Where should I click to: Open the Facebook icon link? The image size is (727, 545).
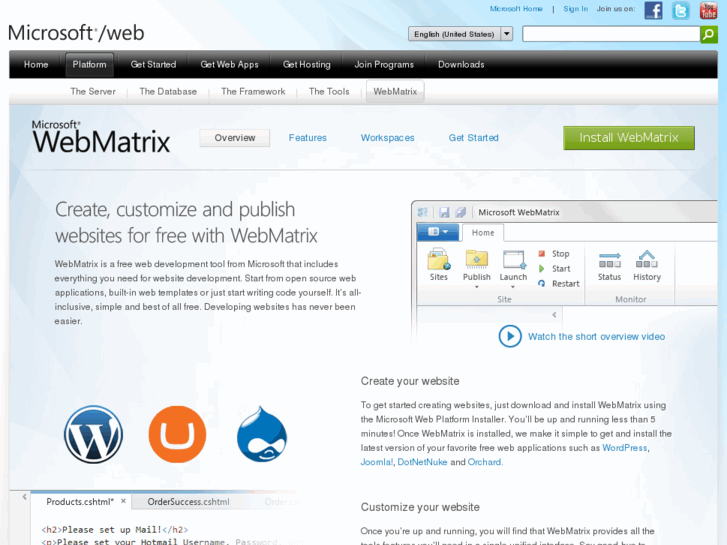coord(653,10)
